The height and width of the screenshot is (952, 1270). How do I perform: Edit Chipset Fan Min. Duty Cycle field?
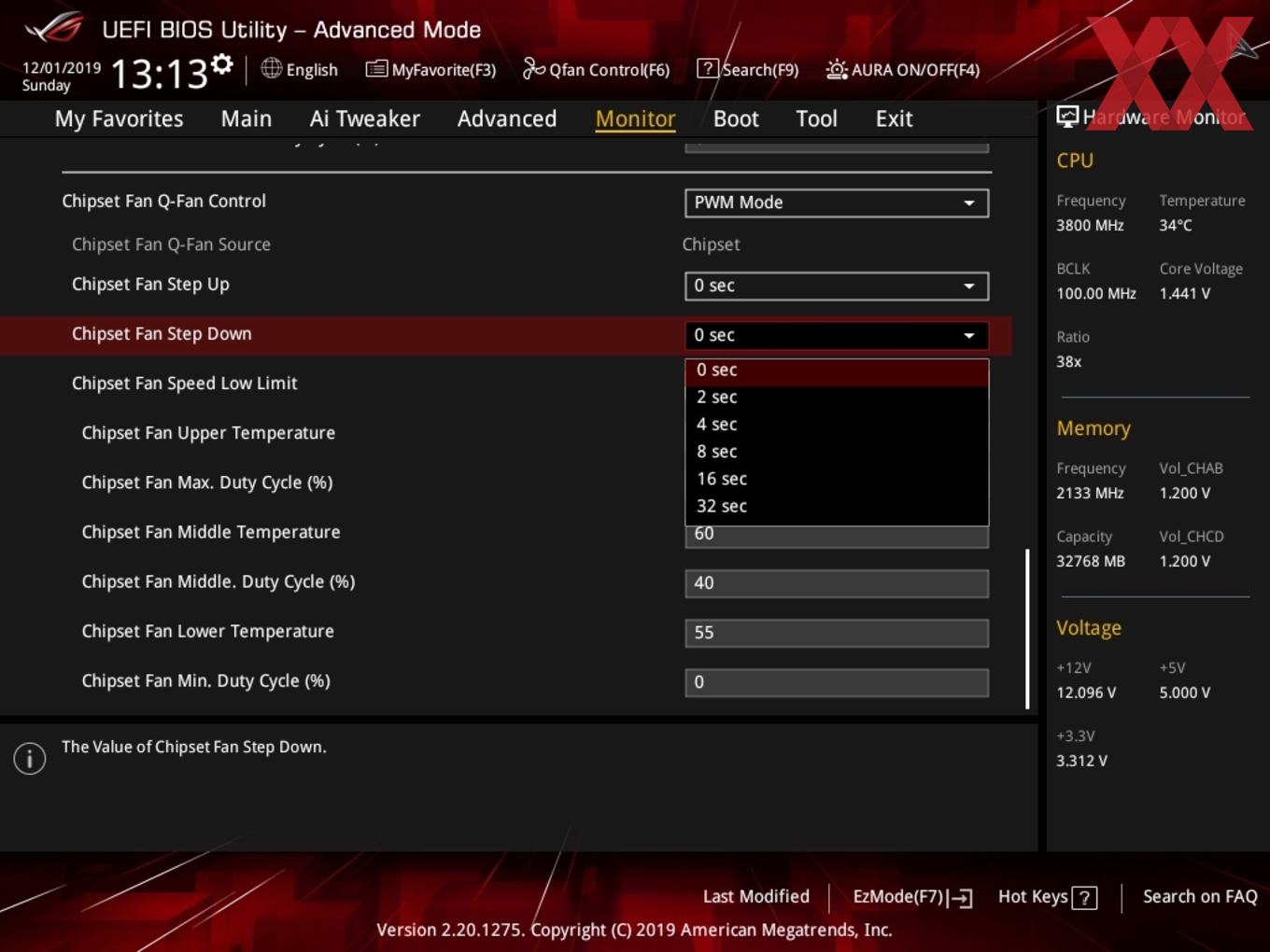click(x=837, y=682)
